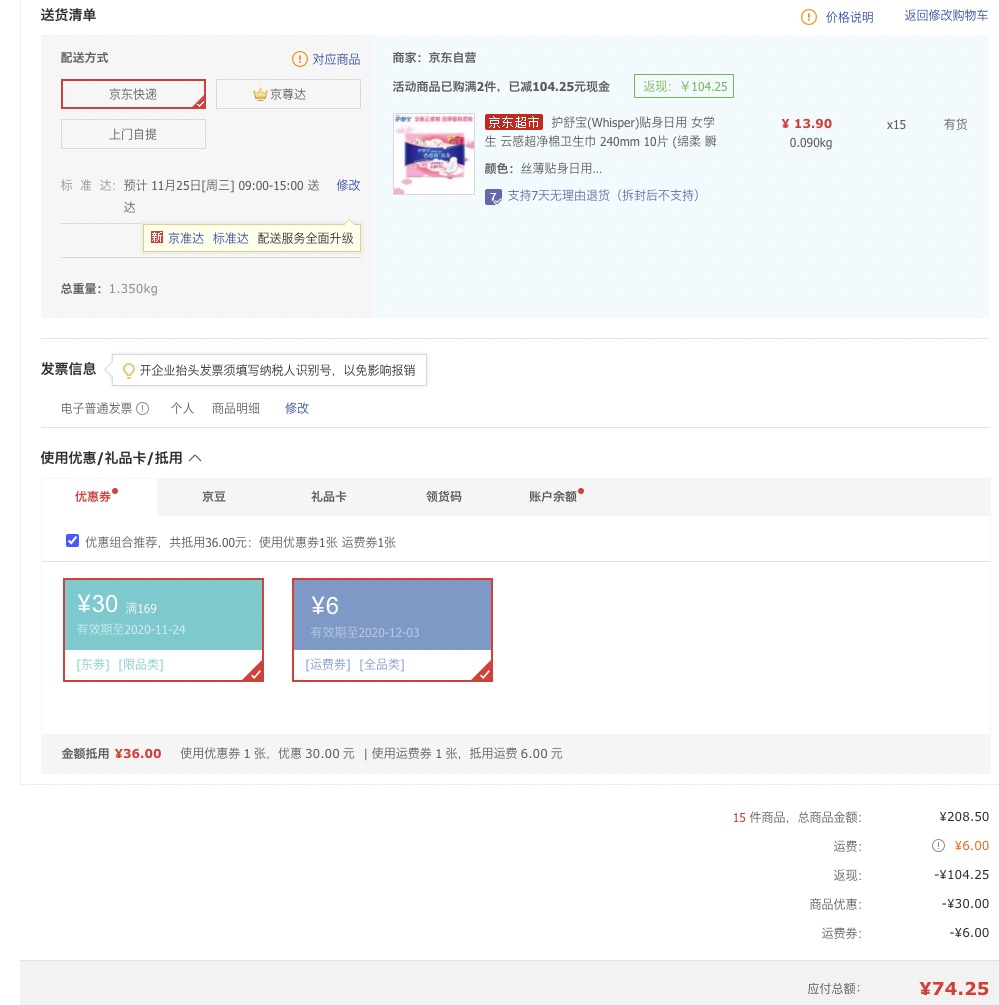This screenshot has height=1005, width=999.
Task: Click the 颜色: 丝薄贴身日用 text
Action: [x=543, y=169]
